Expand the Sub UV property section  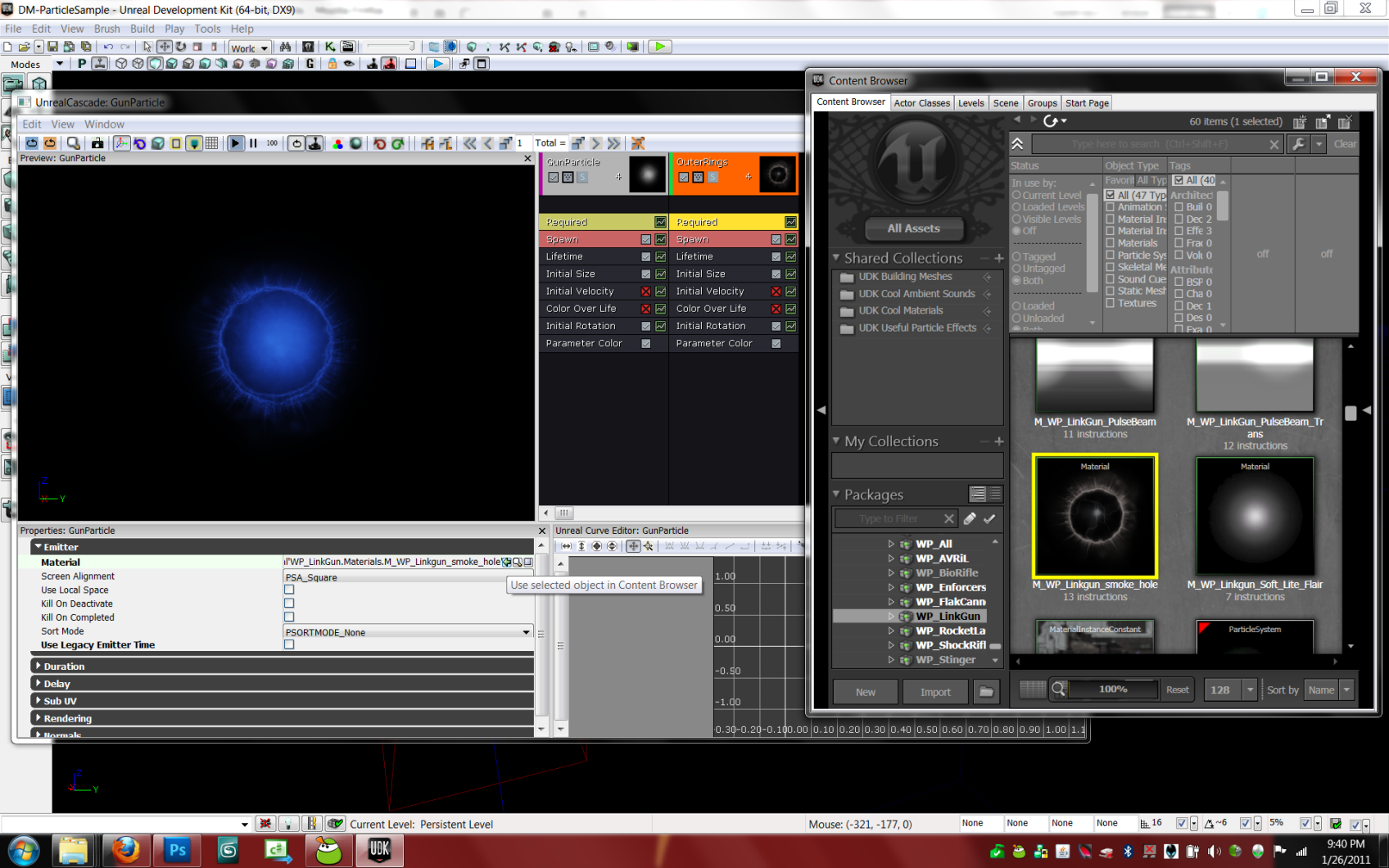[38, 700]
